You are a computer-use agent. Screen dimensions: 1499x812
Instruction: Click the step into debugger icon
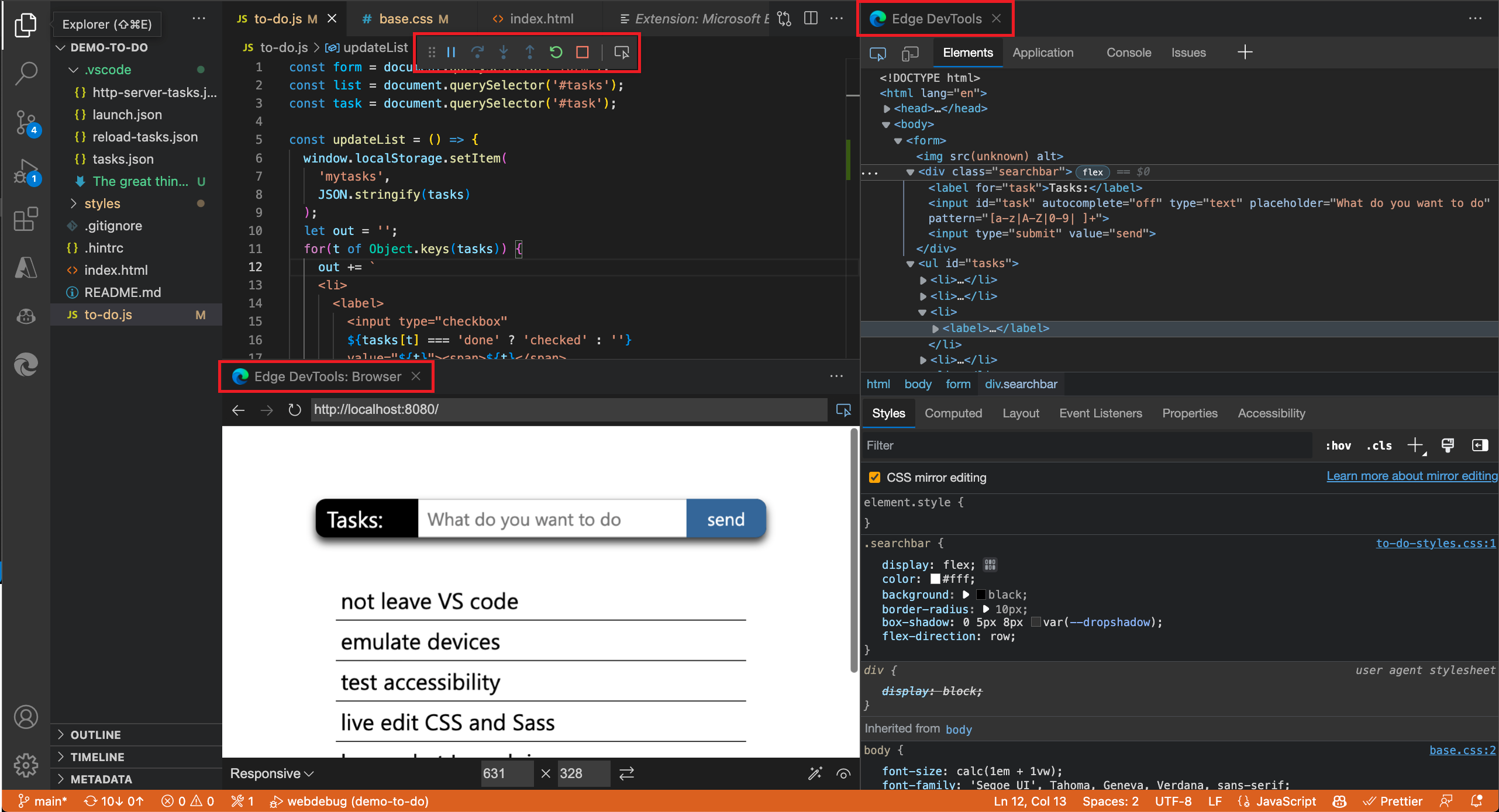click(502, 51)
